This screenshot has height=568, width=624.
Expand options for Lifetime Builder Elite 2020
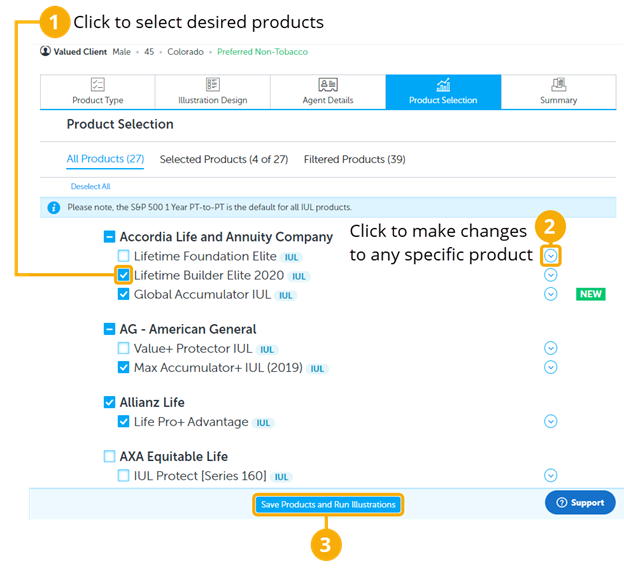[550, 275]
